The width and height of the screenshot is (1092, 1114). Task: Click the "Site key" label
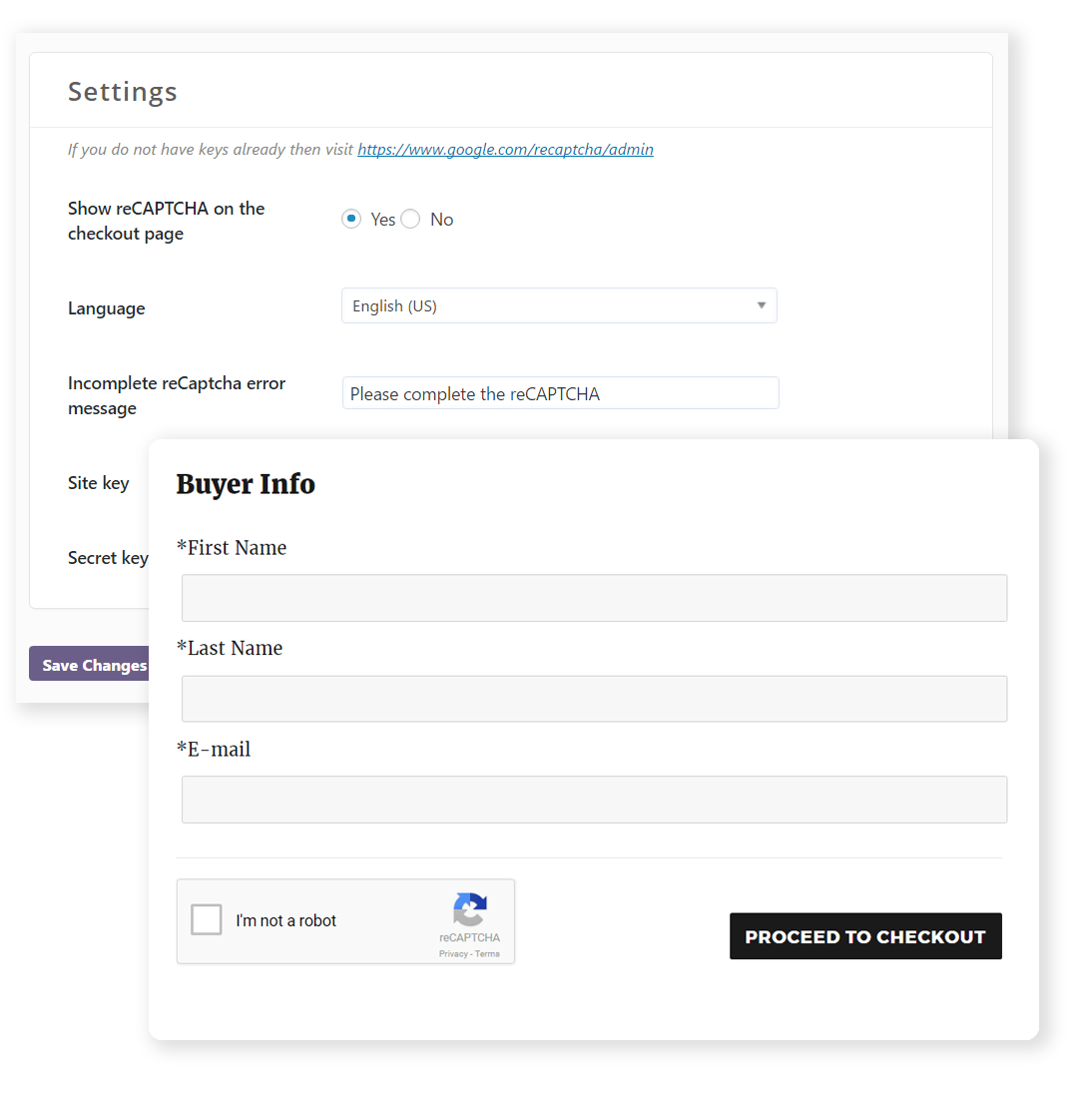[99, 483]
